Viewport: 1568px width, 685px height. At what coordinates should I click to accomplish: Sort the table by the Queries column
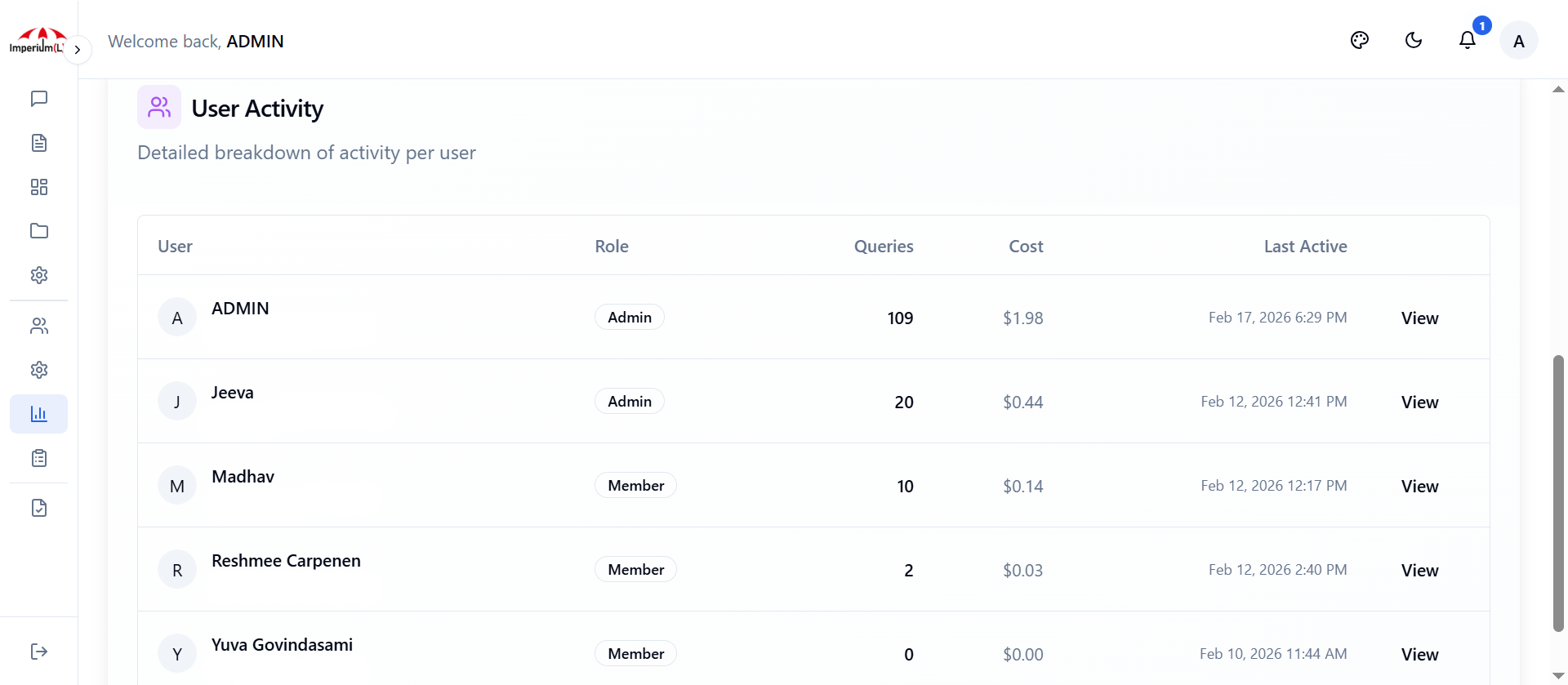point(884,246)
